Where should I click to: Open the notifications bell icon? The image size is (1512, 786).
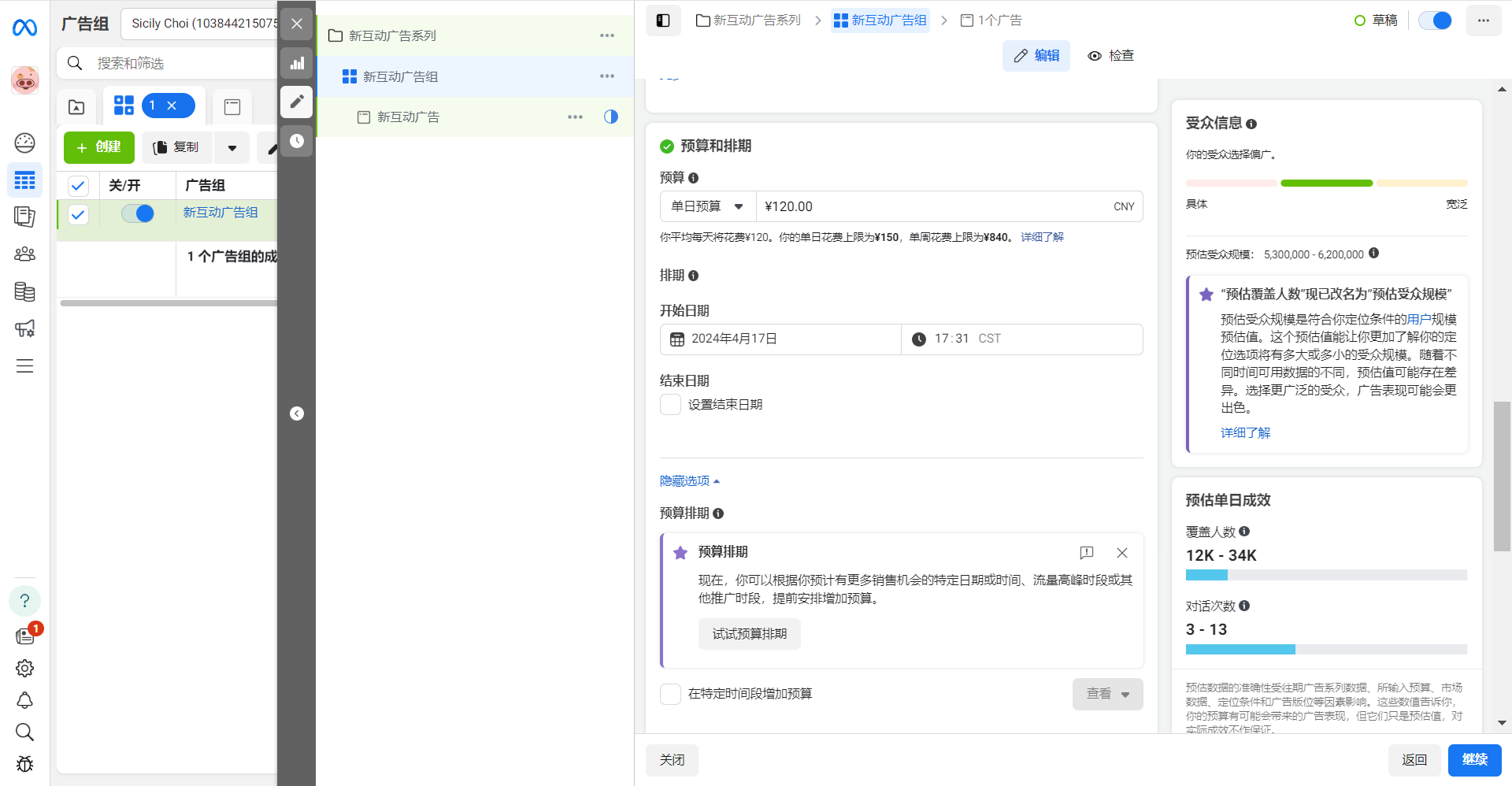pos(24,700)
